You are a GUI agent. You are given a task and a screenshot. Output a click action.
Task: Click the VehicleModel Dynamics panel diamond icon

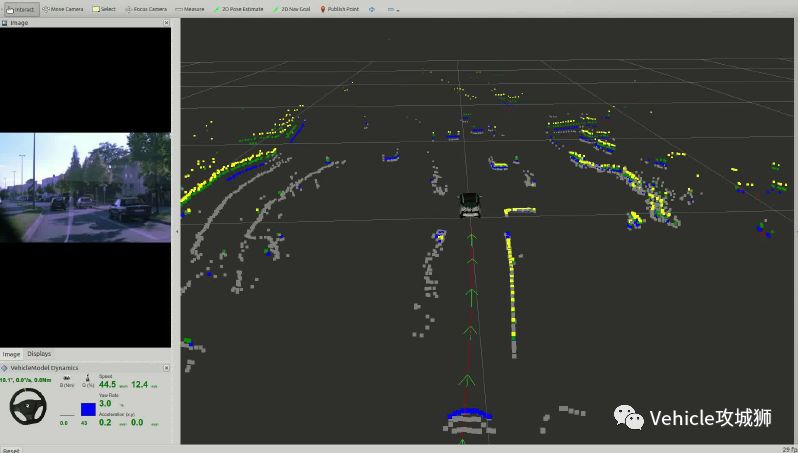click(x=5, y=367)
